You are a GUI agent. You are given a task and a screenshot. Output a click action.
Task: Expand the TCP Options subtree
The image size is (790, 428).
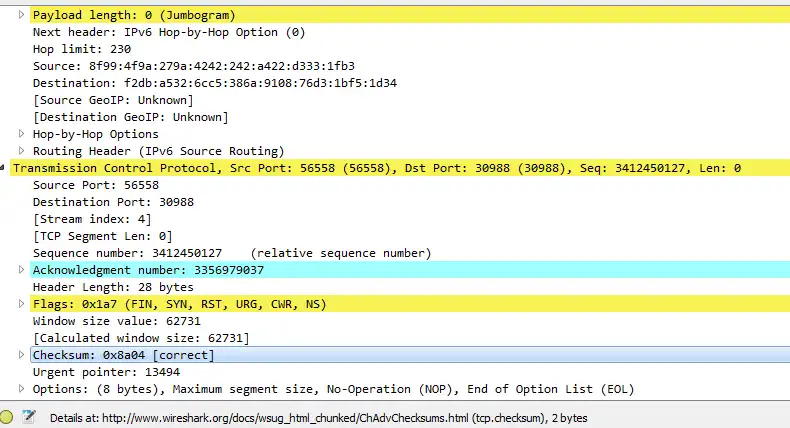[x=22, y=389]
